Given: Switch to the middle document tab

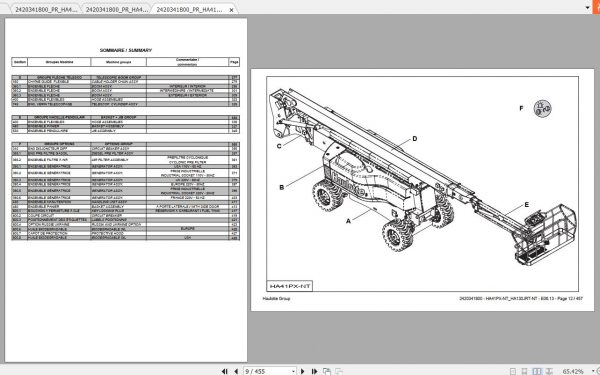Looking at the screenshot, I should point(116,10).
